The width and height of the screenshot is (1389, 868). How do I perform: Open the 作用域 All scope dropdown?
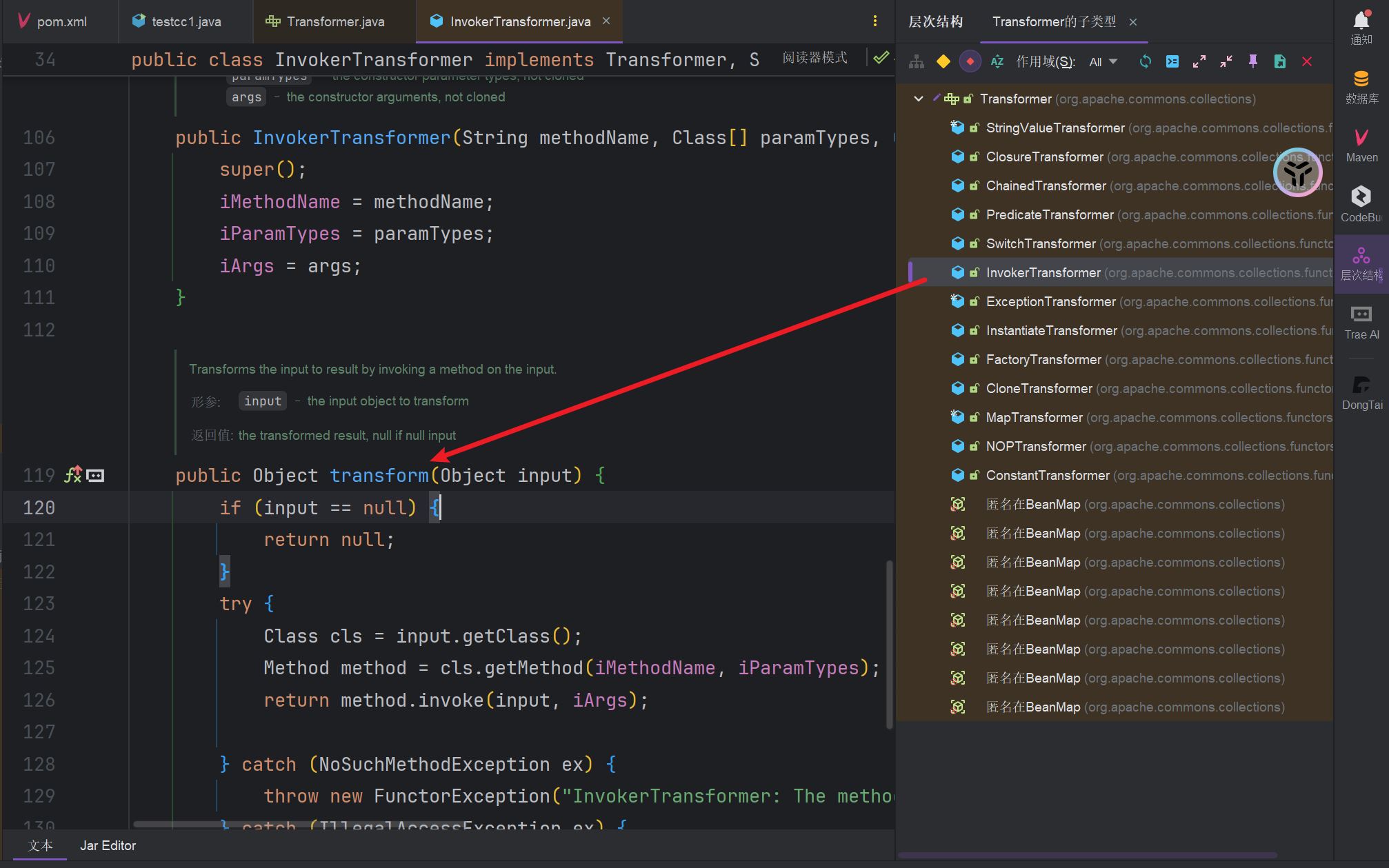[1103, 62]
